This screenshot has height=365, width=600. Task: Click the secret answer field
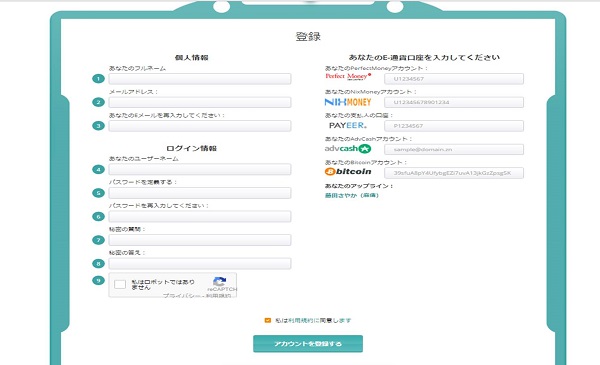coord(200,264)
